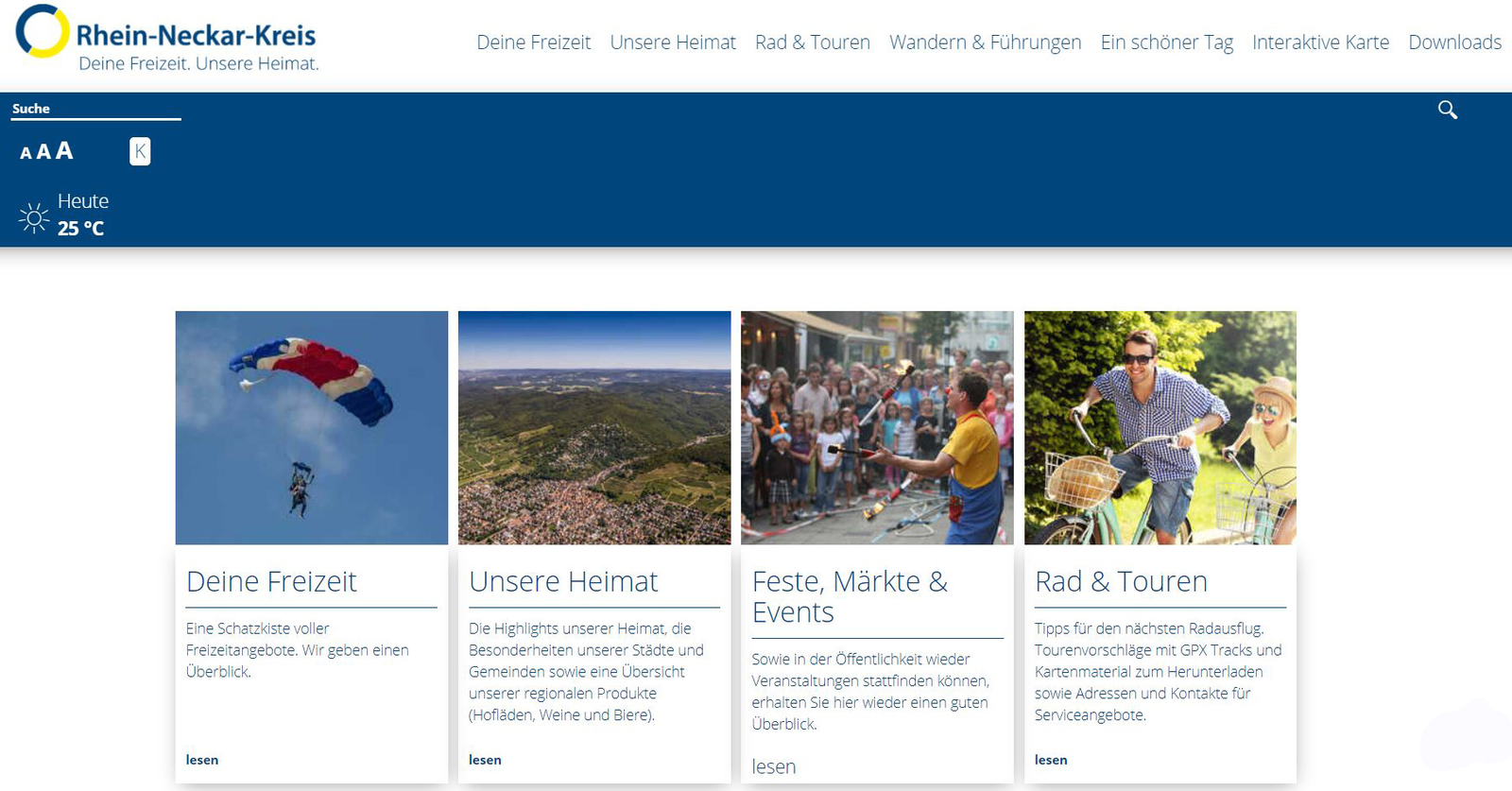Open the juggler Feste, Märkte & Events image
The image size is (1512, 791).
pos(877,427)
